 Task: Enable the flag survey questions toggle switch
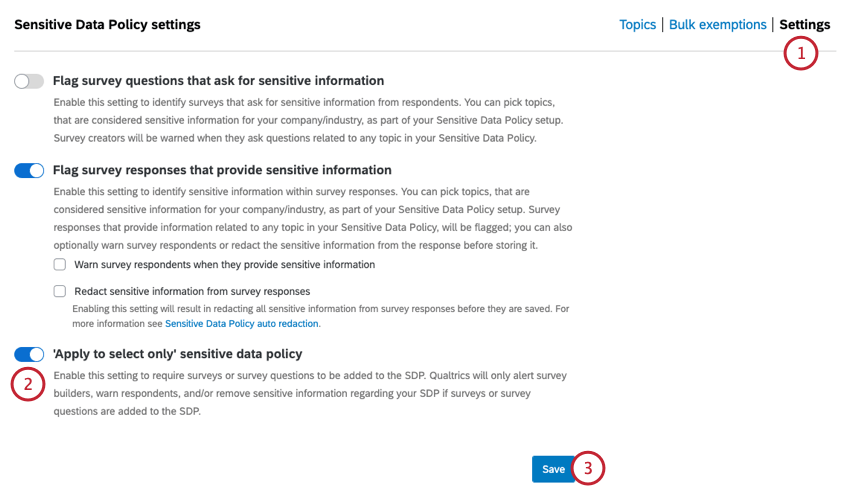[x=29, y=81]
